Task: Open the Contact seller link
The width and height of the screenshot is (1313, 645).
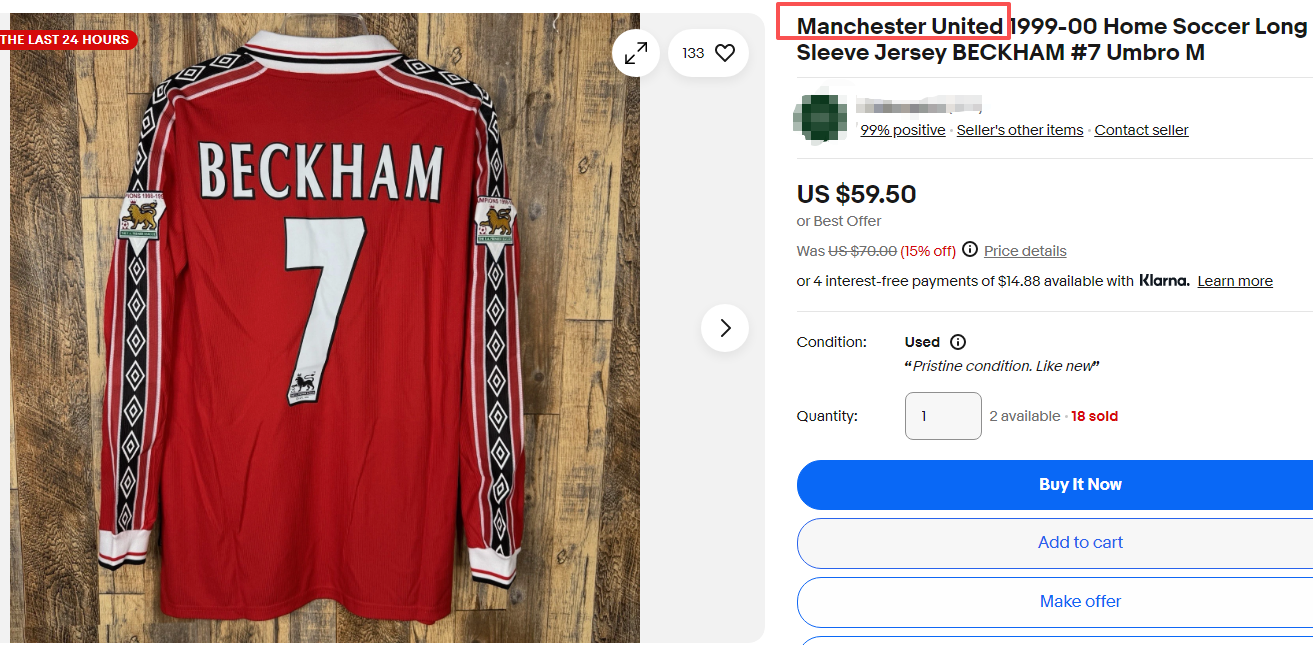Action: [x=1141, y=130]
